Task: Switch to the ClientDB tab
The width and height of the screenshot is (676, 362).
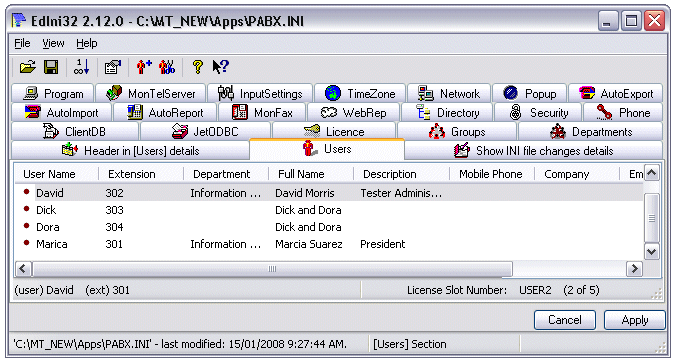Action: point(75,131)
